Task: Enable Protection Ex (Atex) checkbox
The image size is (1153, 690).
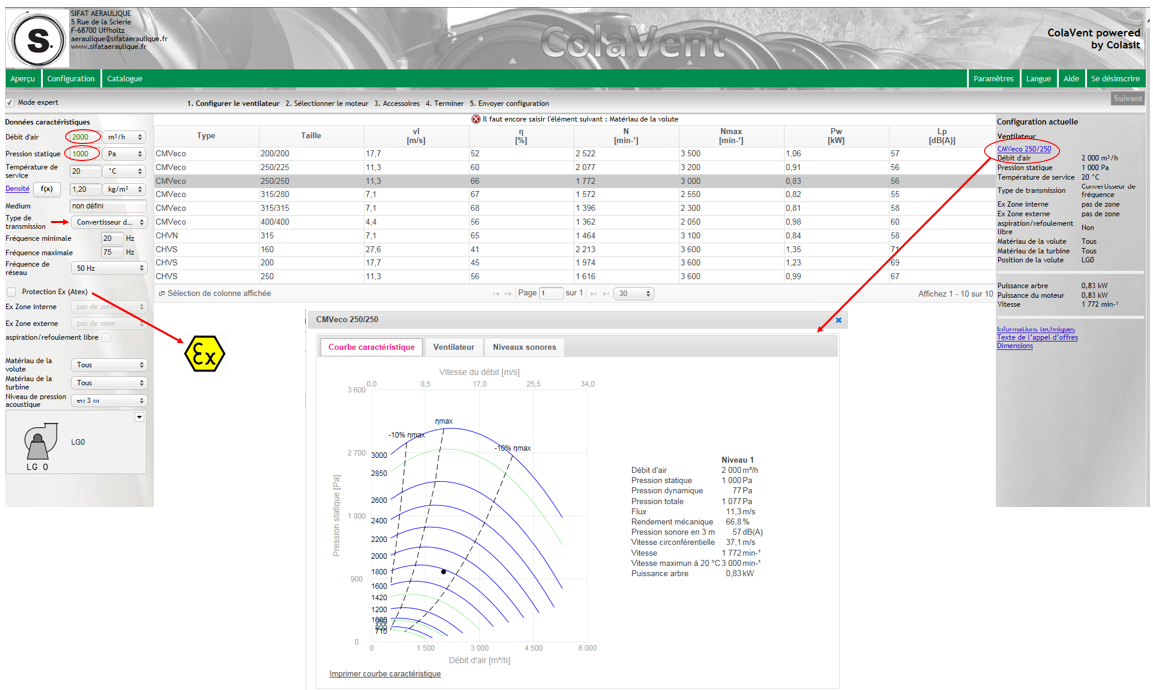Action: coord(11,292)
